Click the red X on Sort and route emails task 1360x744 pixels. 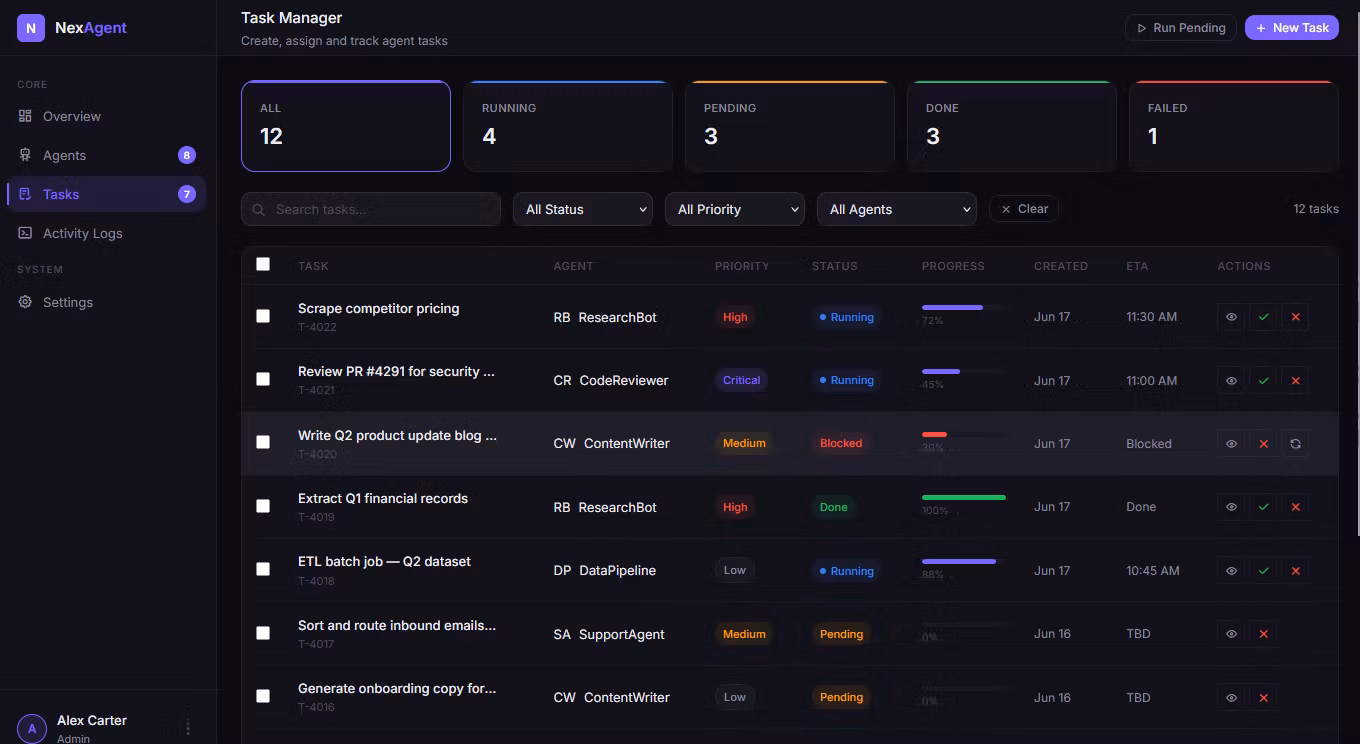pos(1263,634)
